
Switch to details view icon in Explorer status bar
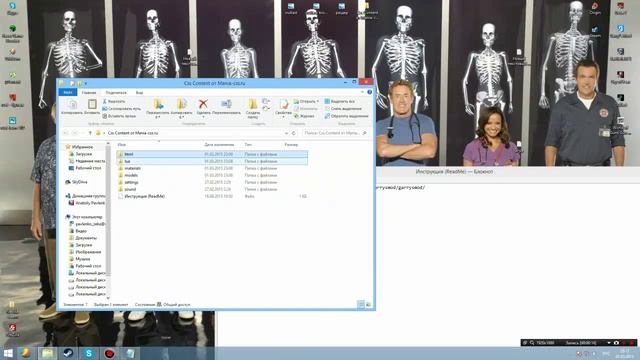pos(361,304)
